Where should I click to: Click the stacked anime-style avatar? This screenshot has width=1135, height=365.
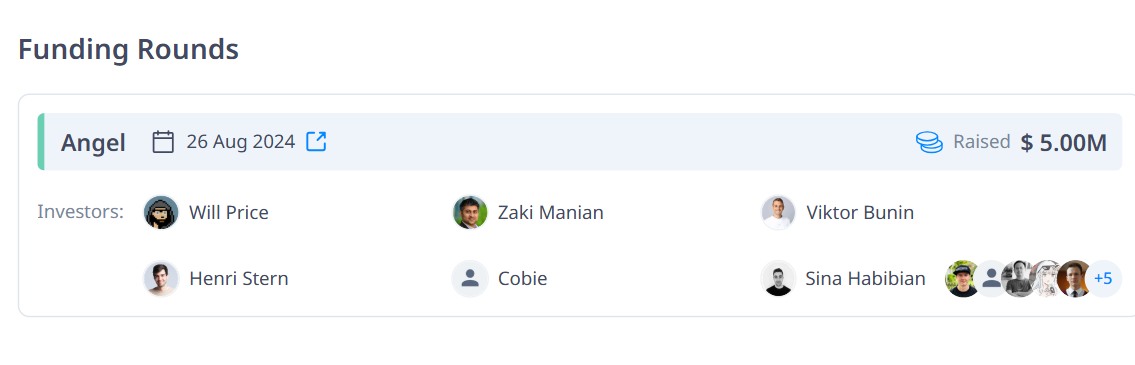point(1047,279)
